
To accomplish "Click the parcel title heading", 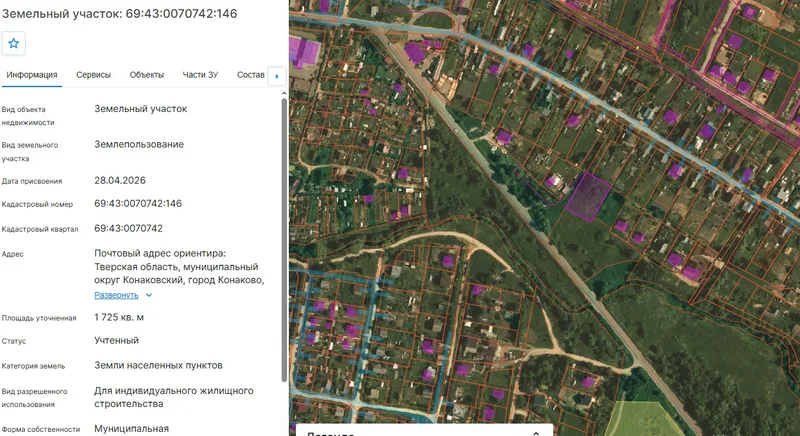I will click(x=119, y=14).
